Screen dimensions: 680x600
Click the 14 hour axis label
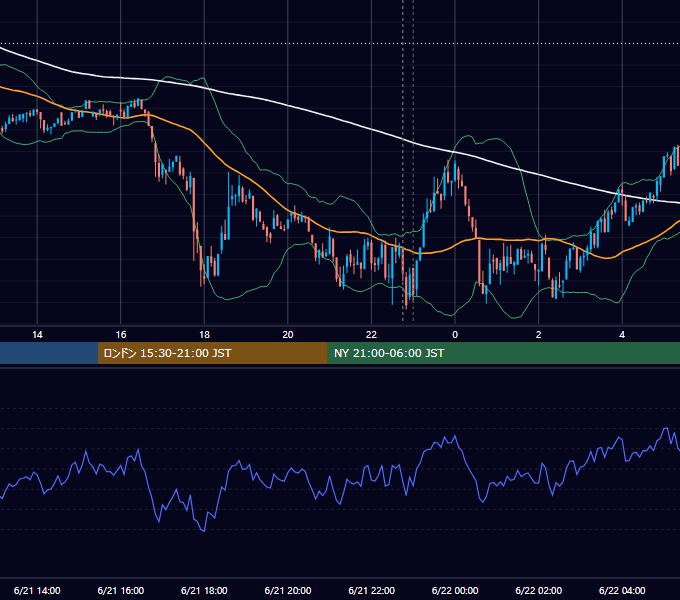[37, 335]
